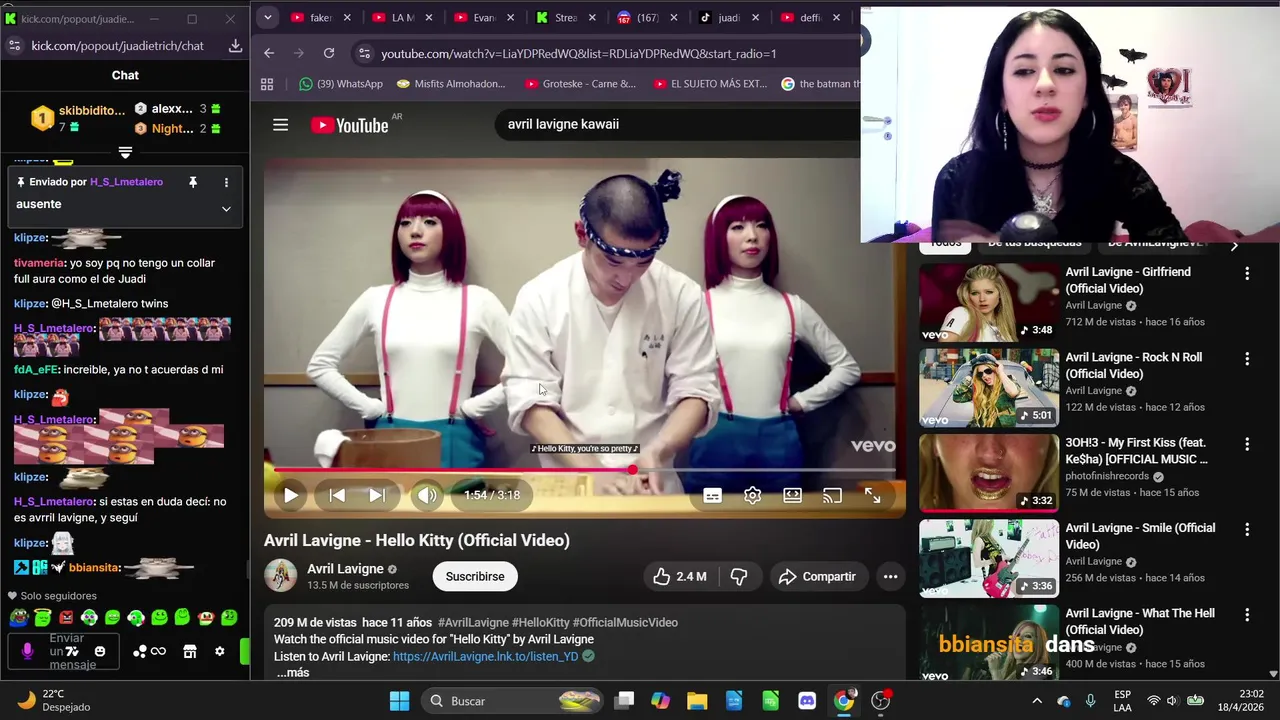1280x720 pixels.
Task: Open the video player settings gear
Action: coord(752,495)
